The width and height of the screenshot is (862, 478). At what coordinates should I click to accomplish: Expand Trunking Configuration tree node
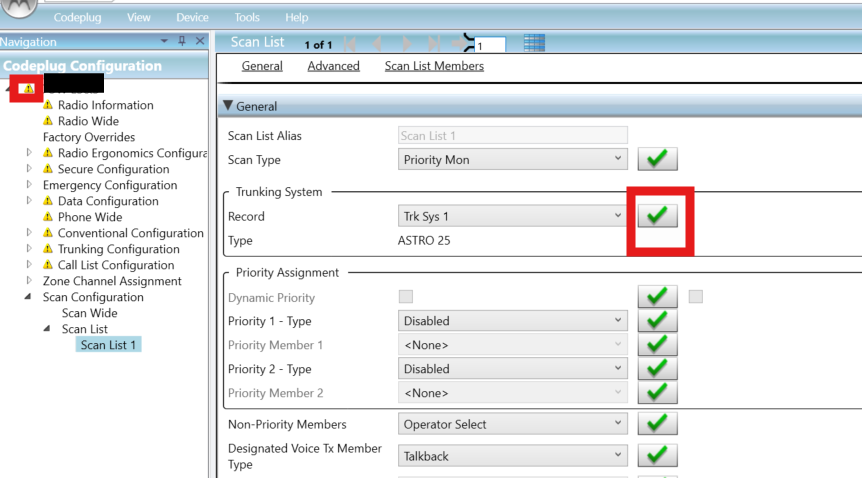coord(29,248)
